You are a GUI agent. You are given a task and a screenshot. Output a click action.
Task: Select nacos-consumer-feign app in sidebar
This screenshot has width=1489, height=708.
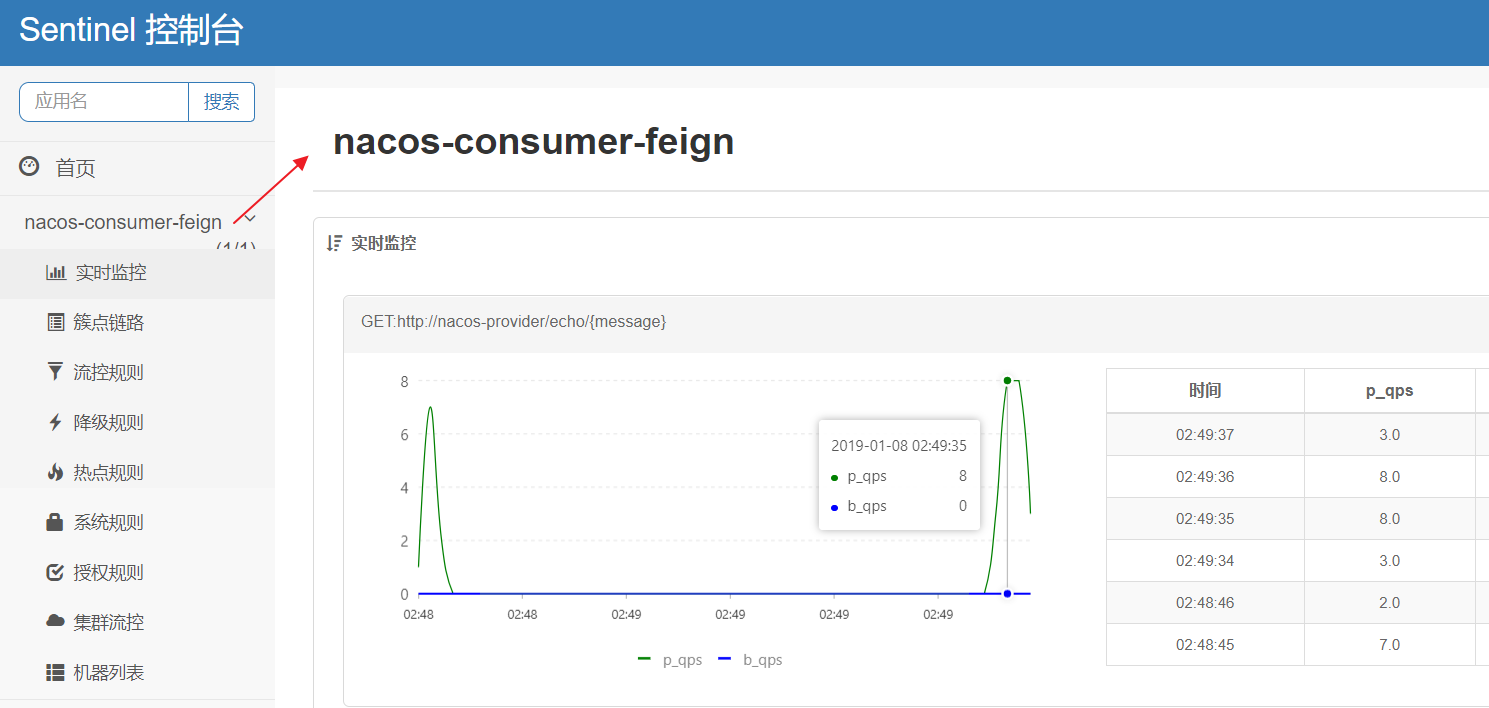(x=123, y=222)
